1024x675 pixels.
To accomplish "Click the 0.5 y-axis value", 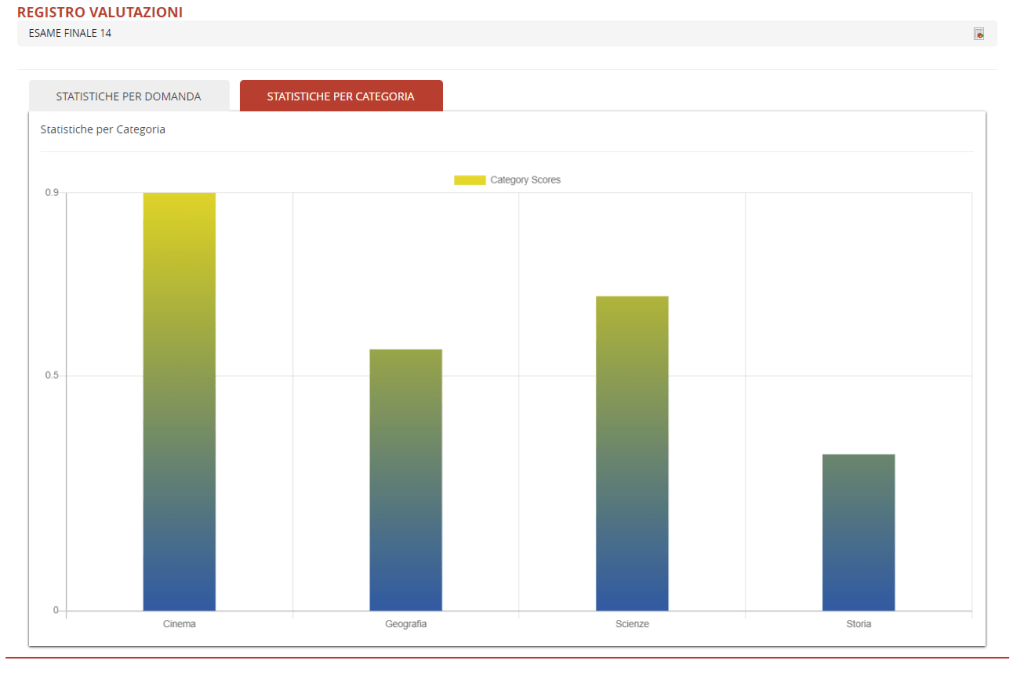I will 52,376.
